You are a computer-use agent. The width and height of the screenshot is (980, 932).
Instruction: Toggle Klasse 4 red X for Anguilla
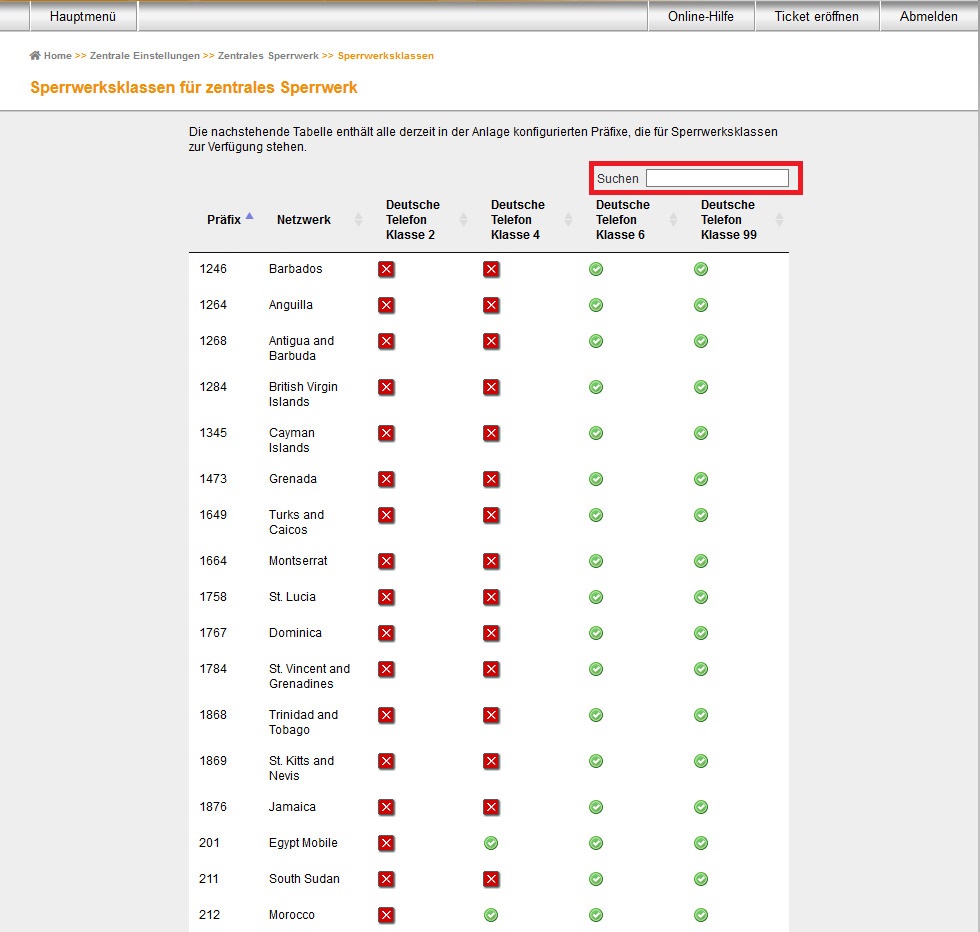coord(491,306)
